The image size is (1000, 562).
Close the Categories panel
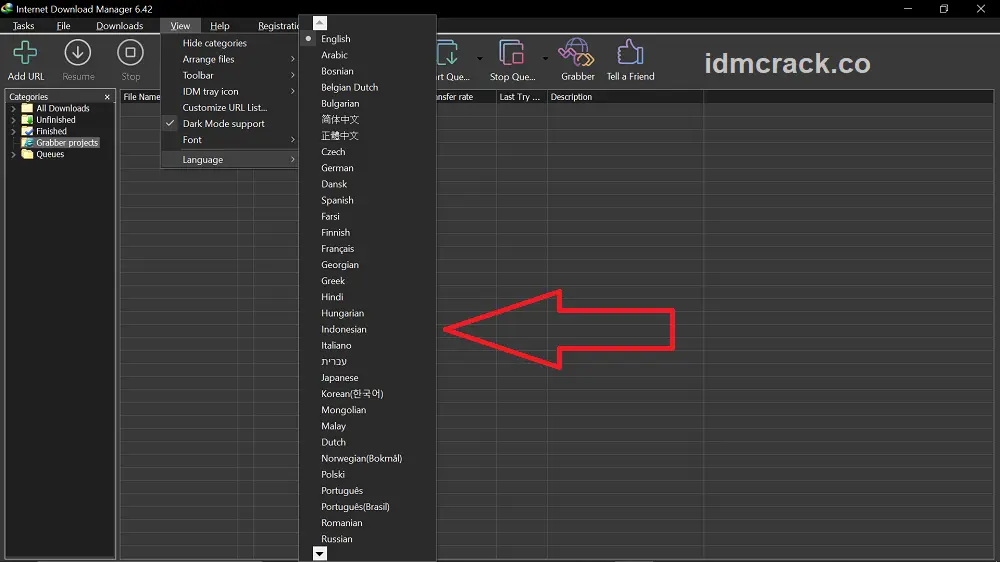pyautogui.click(x=107, y=97)
